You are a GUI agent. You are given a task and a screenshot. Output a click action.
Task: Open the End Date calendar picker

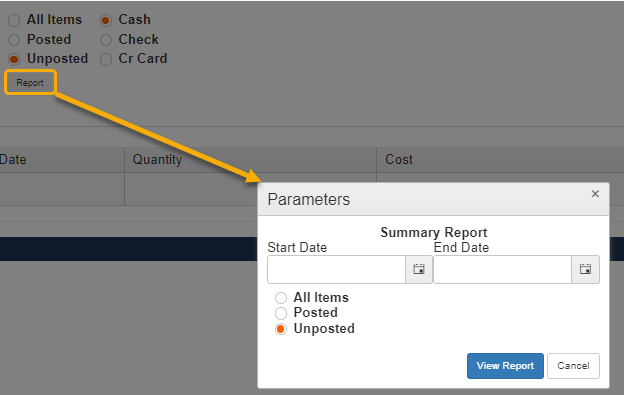(585, 269)
